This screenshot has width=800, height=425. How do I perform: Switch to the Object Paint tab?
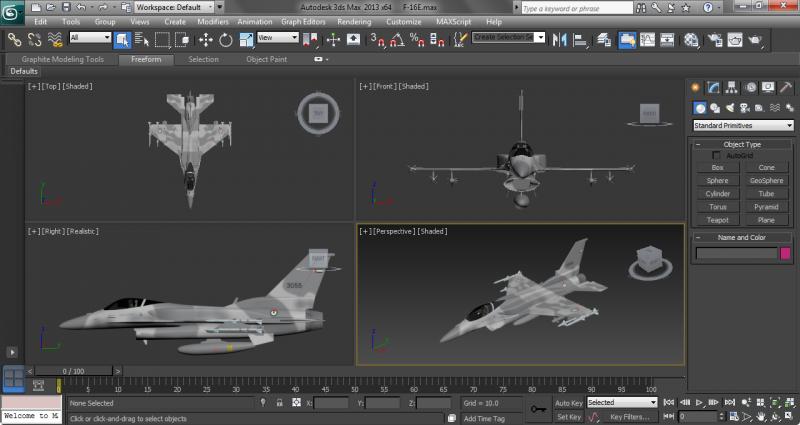266,59
